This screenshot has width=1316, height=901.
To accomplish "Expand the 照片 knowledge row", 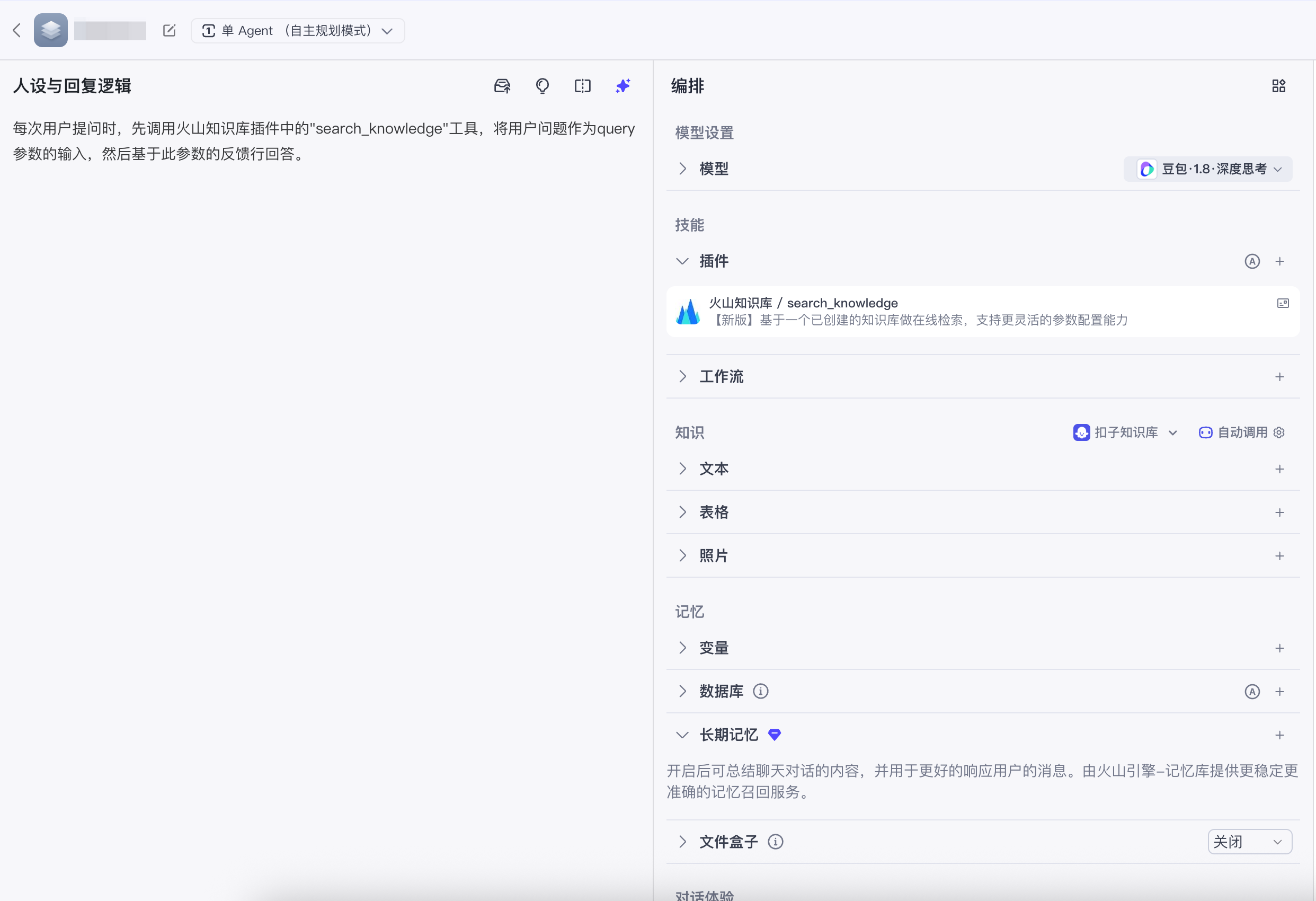I will pyautogui.click(x=683, y=556).
